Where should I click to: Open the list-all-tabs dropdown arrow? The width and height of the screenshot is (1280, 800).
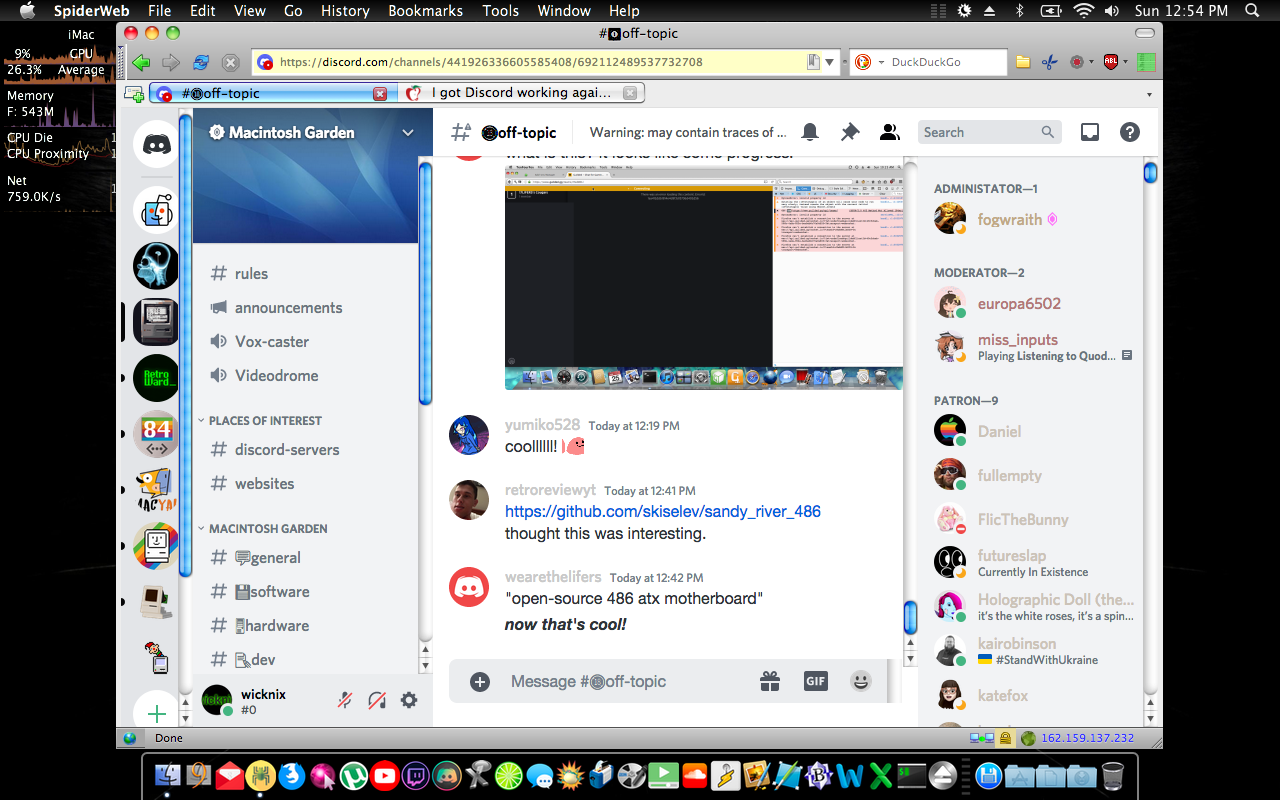[x=1149, y=94]
